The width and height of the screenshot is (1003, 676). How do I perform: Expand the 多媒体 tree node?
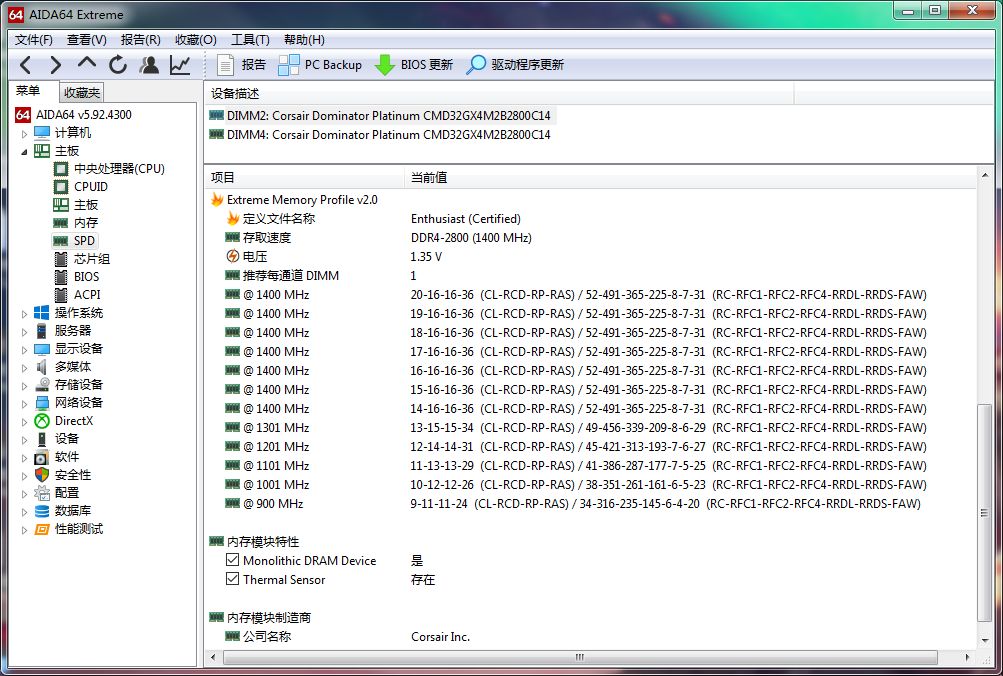click(x=24, y=367)
